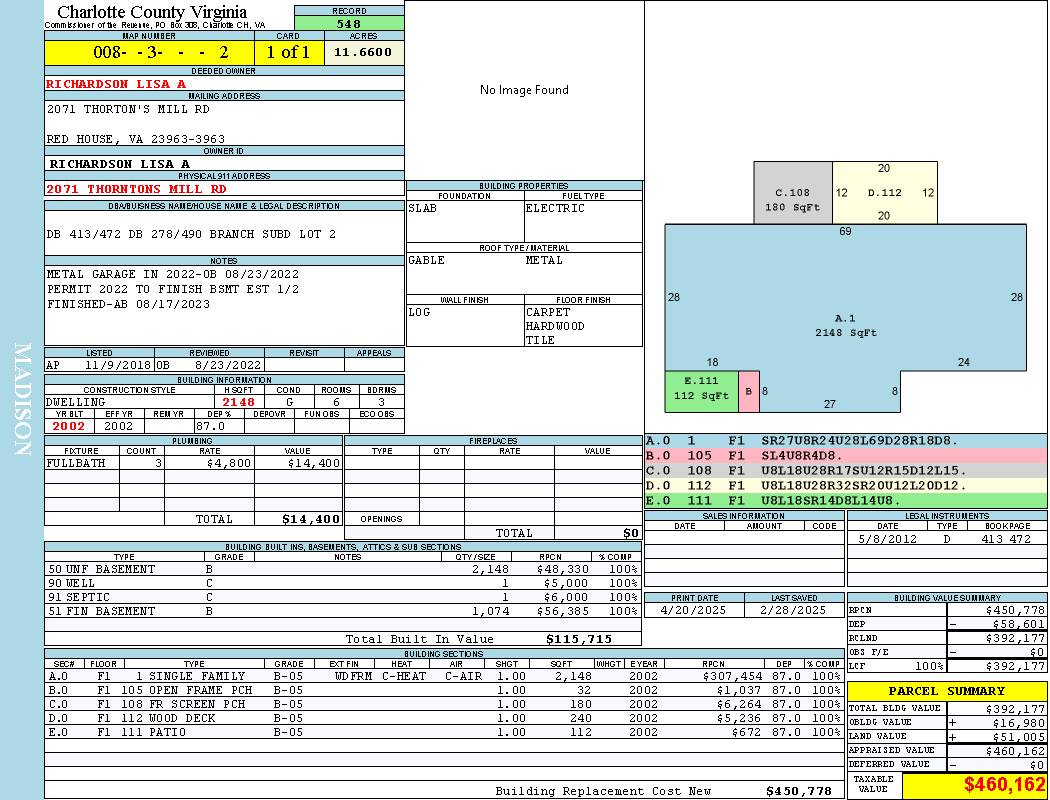1050x800 pixels.
Task: Select the pink B.0 105 sketch code row
Action: tap(846, 456)
